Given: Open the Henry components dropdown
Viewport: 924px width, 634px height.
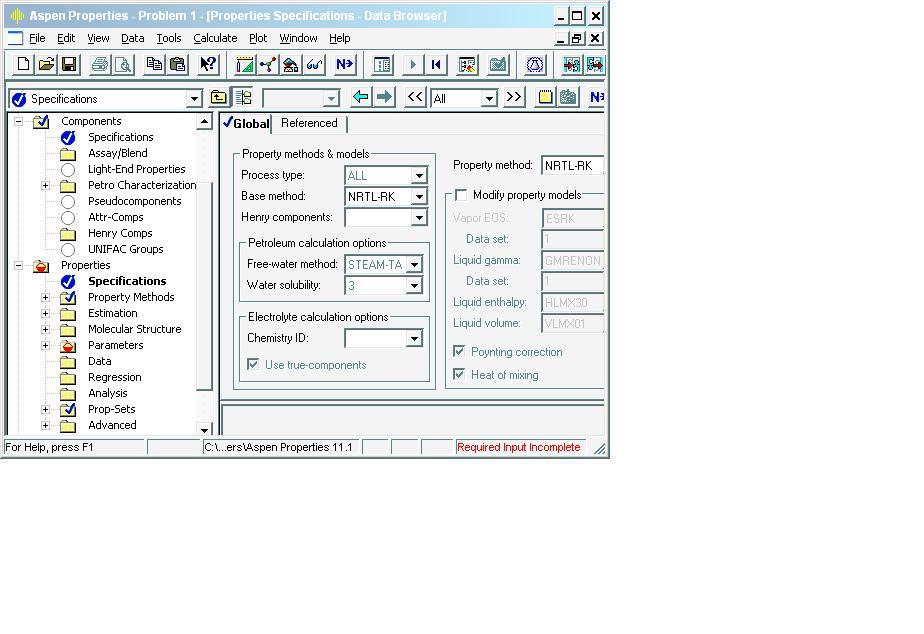Looking at the screenshot, I should pos(419,218).
